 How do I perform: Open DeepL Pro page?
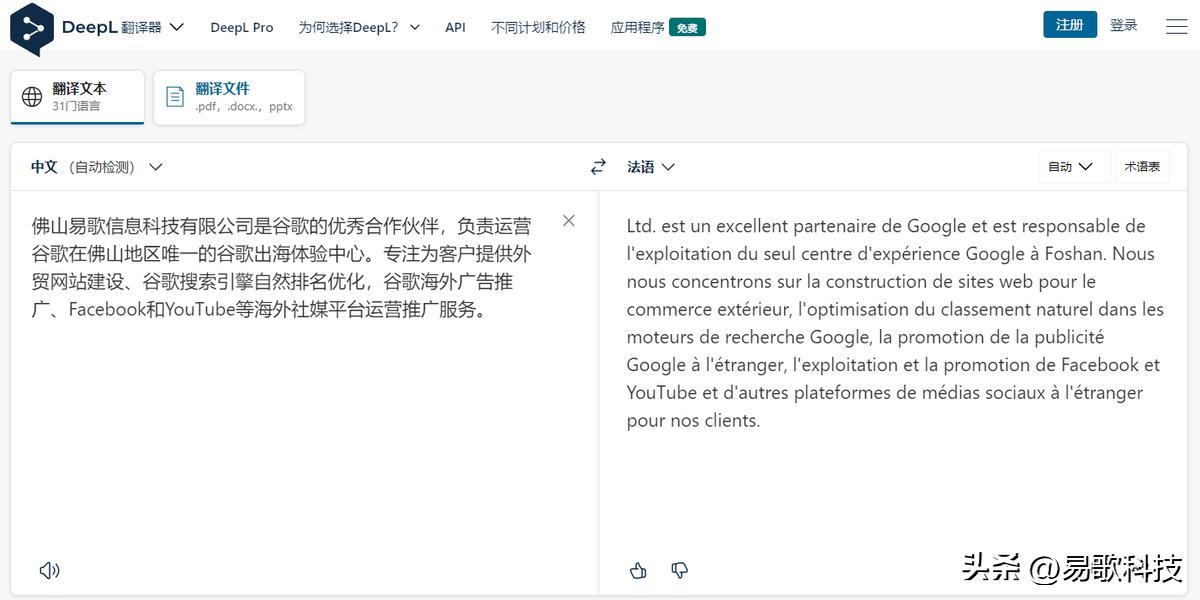click(242, 27)
